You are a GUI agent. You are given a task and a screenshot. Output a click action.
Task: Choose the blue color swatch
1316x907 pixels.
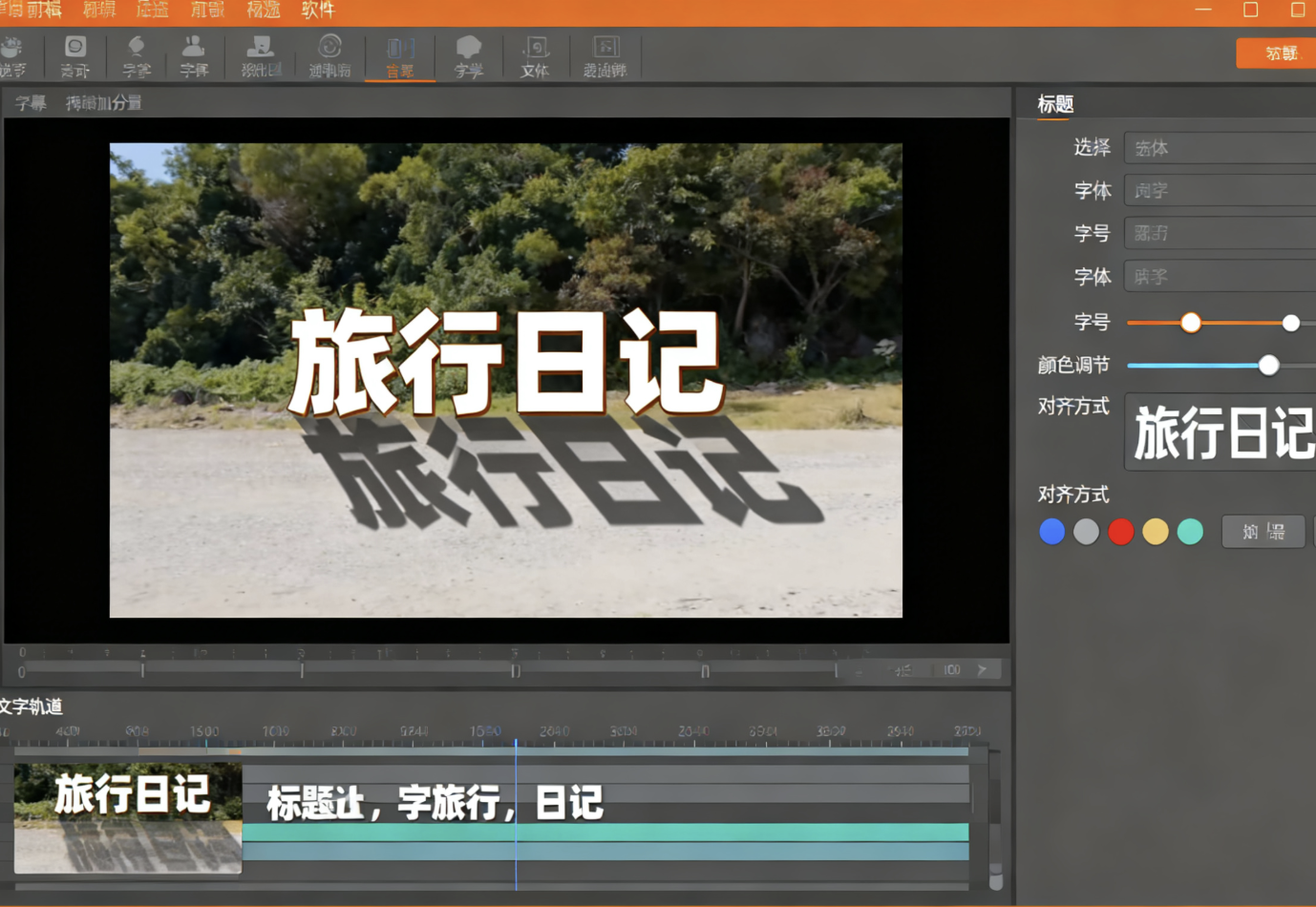tap(1051, 532)
